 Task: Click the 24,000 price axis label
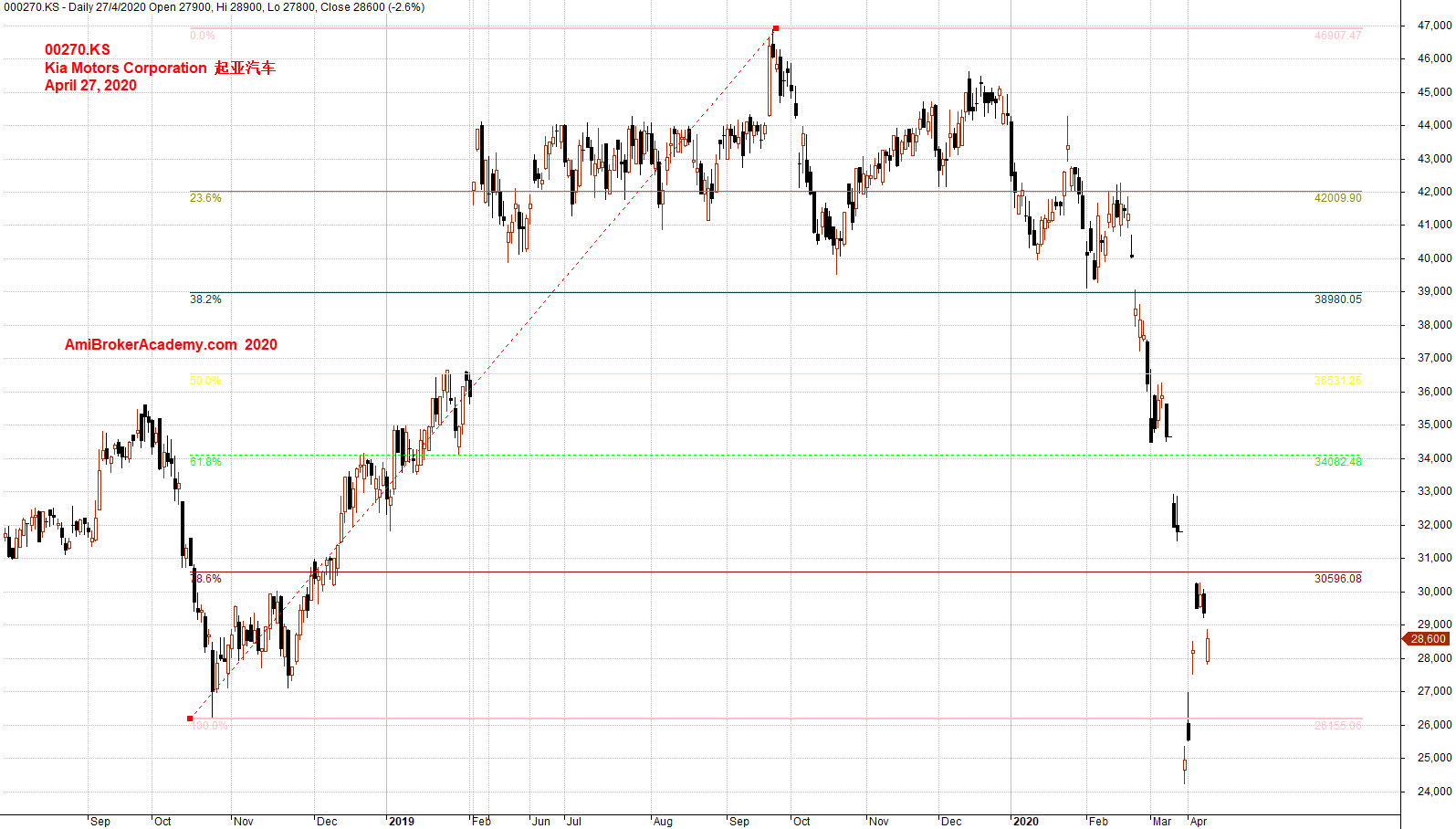point(1434,792)
